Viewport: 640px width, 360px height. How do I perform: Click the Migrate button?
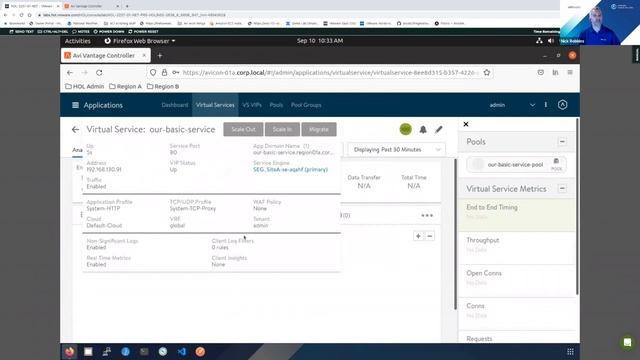(319, 129)
